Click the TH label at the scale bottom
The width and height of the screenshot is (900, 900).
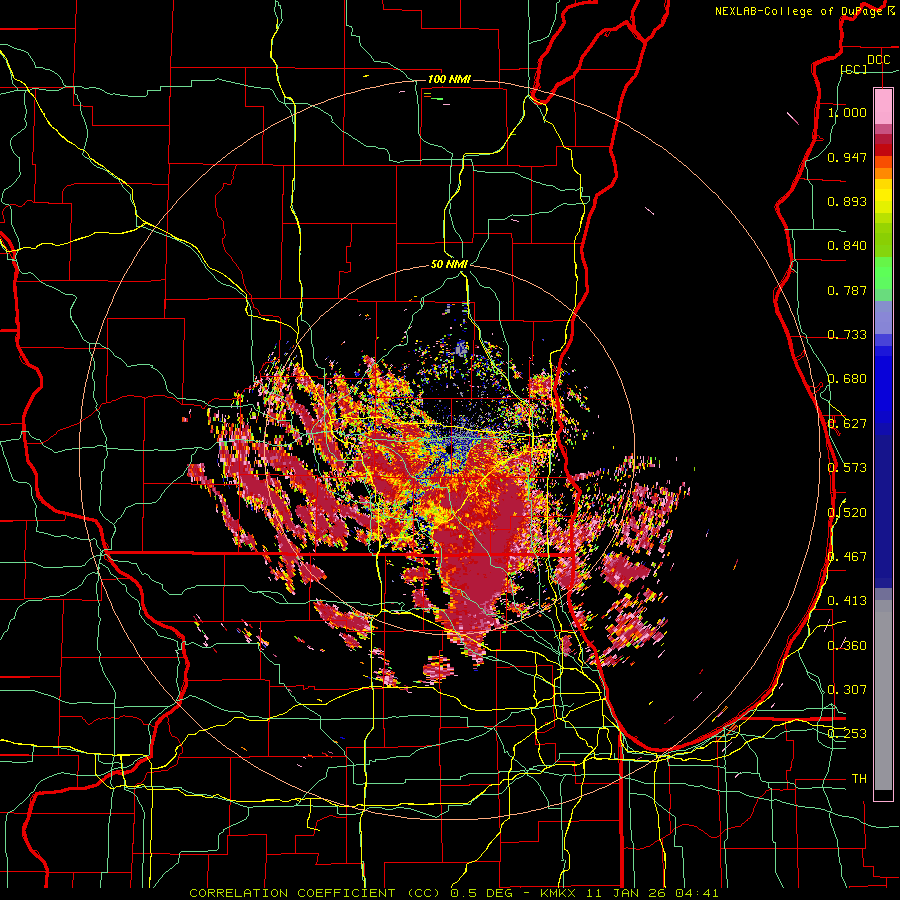pos(859,778)
